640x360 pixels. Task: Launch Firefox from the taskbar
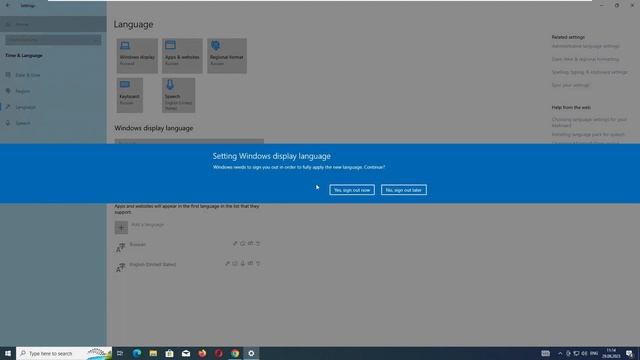[x=202, y=353]
